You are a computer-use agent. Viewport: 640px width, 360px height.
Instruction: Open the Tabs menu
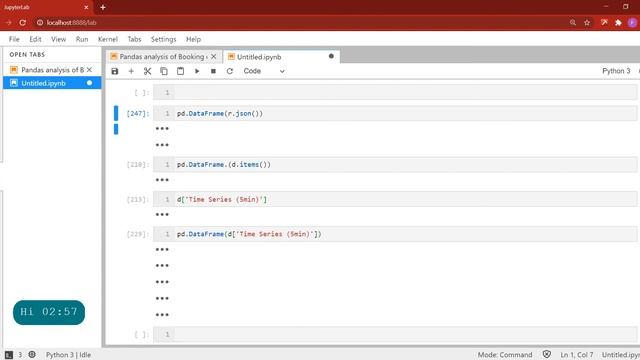point(134,39)
